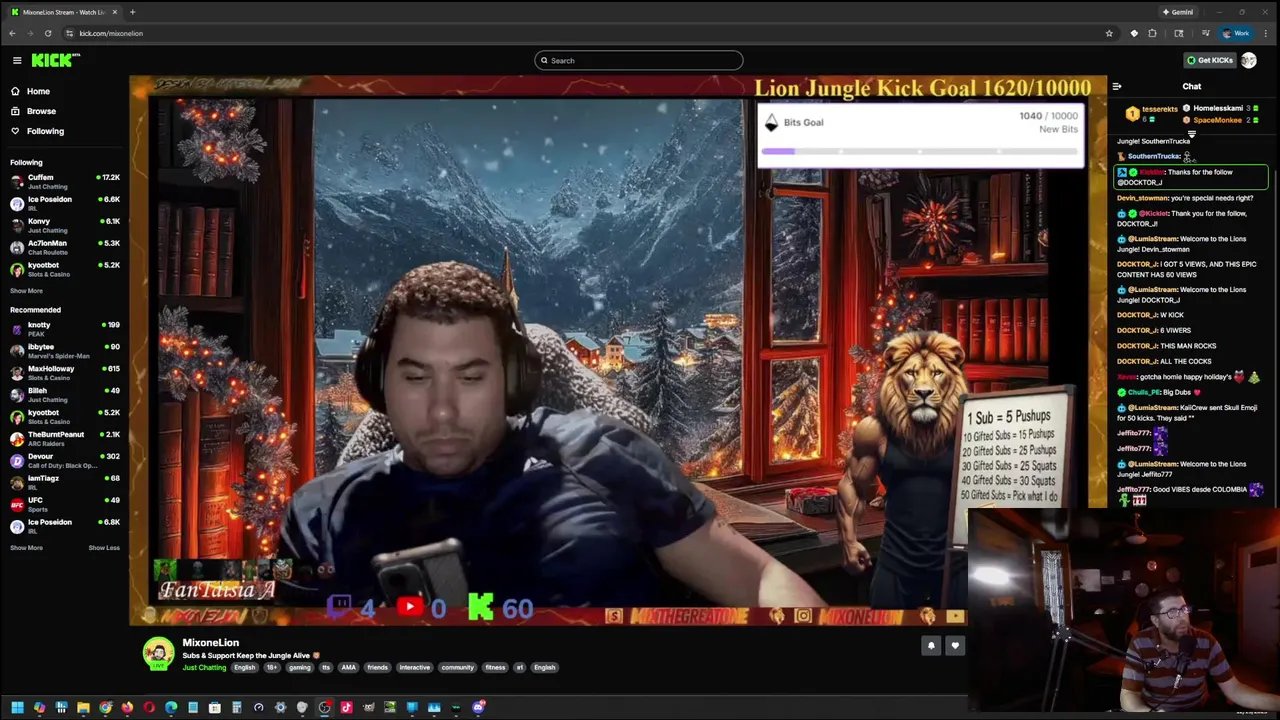This screenshot has width=1280, height=720.
Task: Select the fitness tag
Action: 495,667
